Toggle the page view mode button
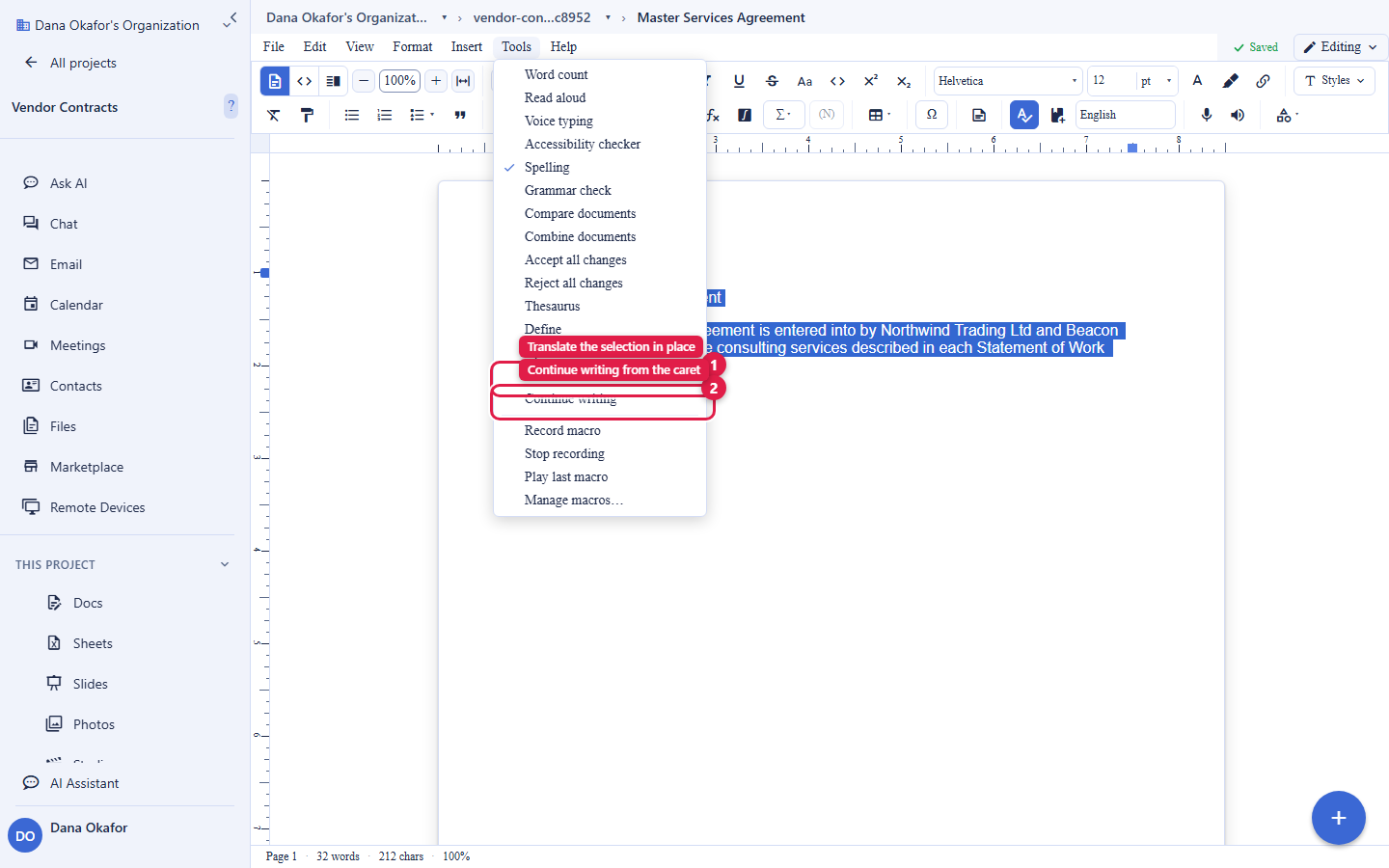This screenshot has width=1389, height=868. [275, 81]
